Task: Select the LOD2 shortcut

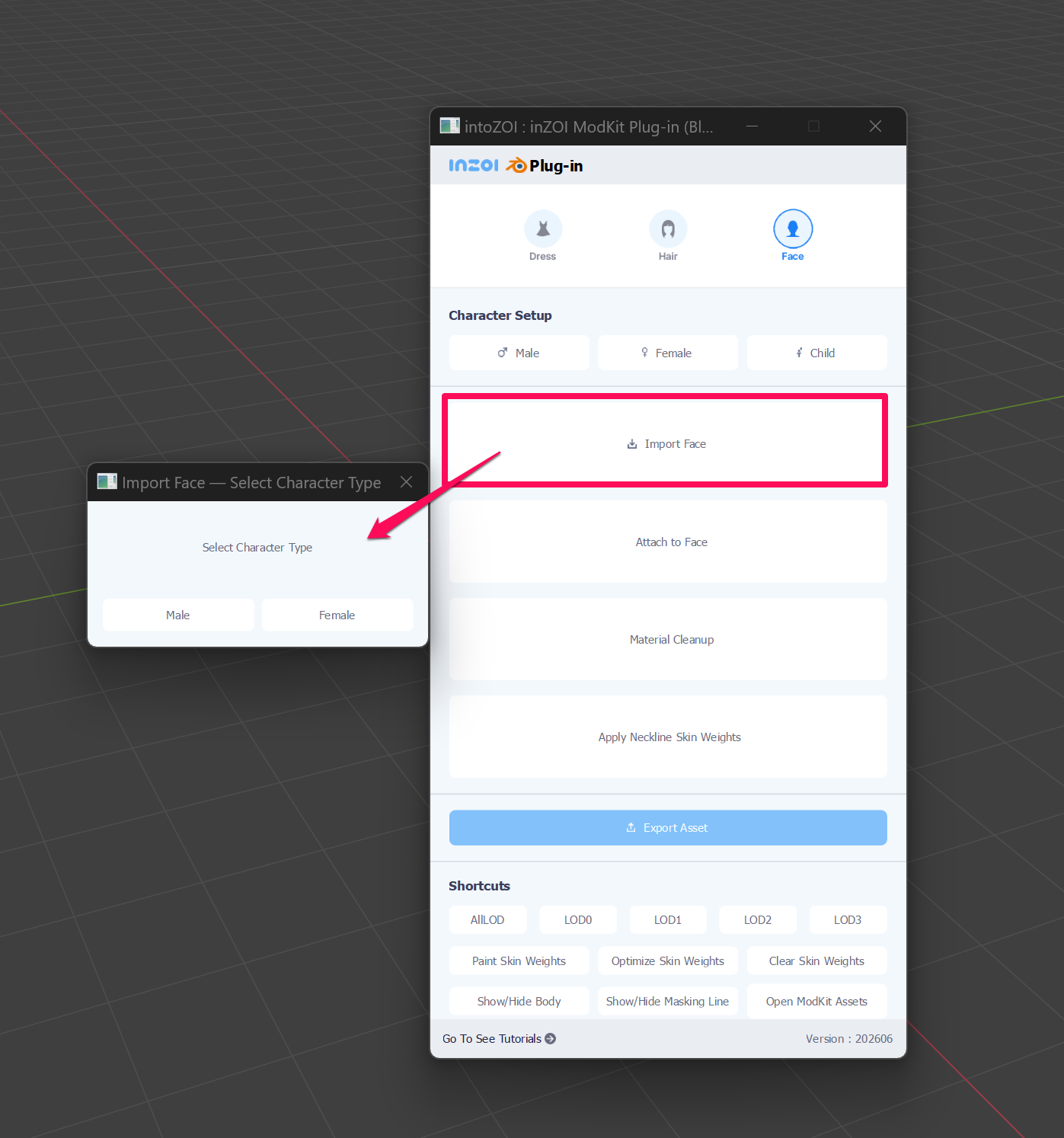Action: coord(758,919)
